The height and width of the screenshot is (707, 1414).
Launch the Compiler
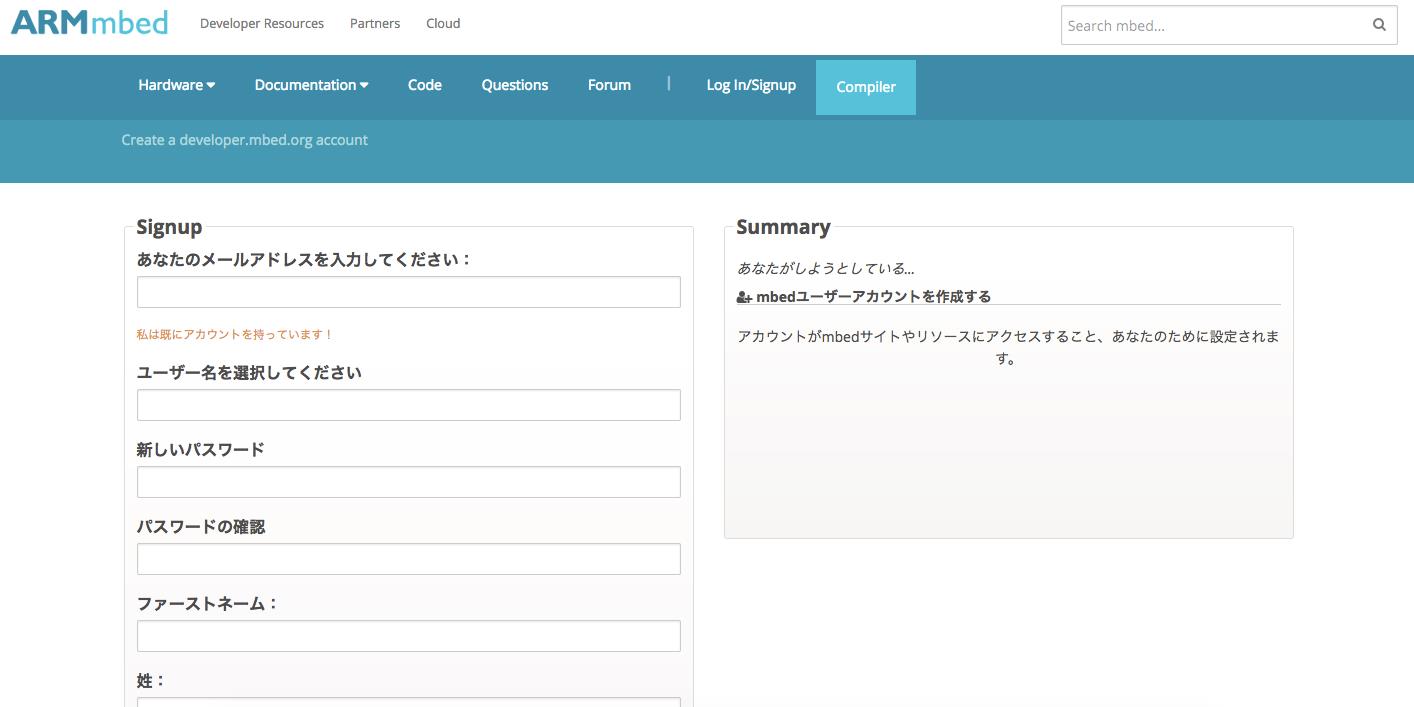pos(866,87)
